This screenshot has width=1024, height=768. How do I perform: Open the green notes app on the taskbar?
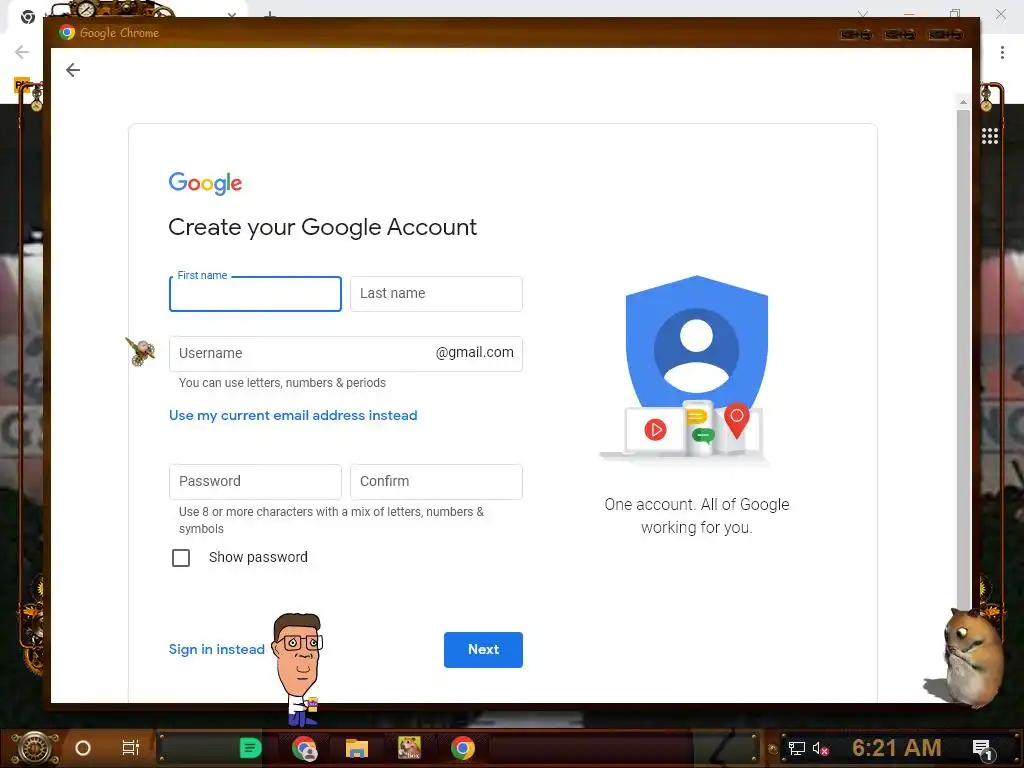point(250,748)
